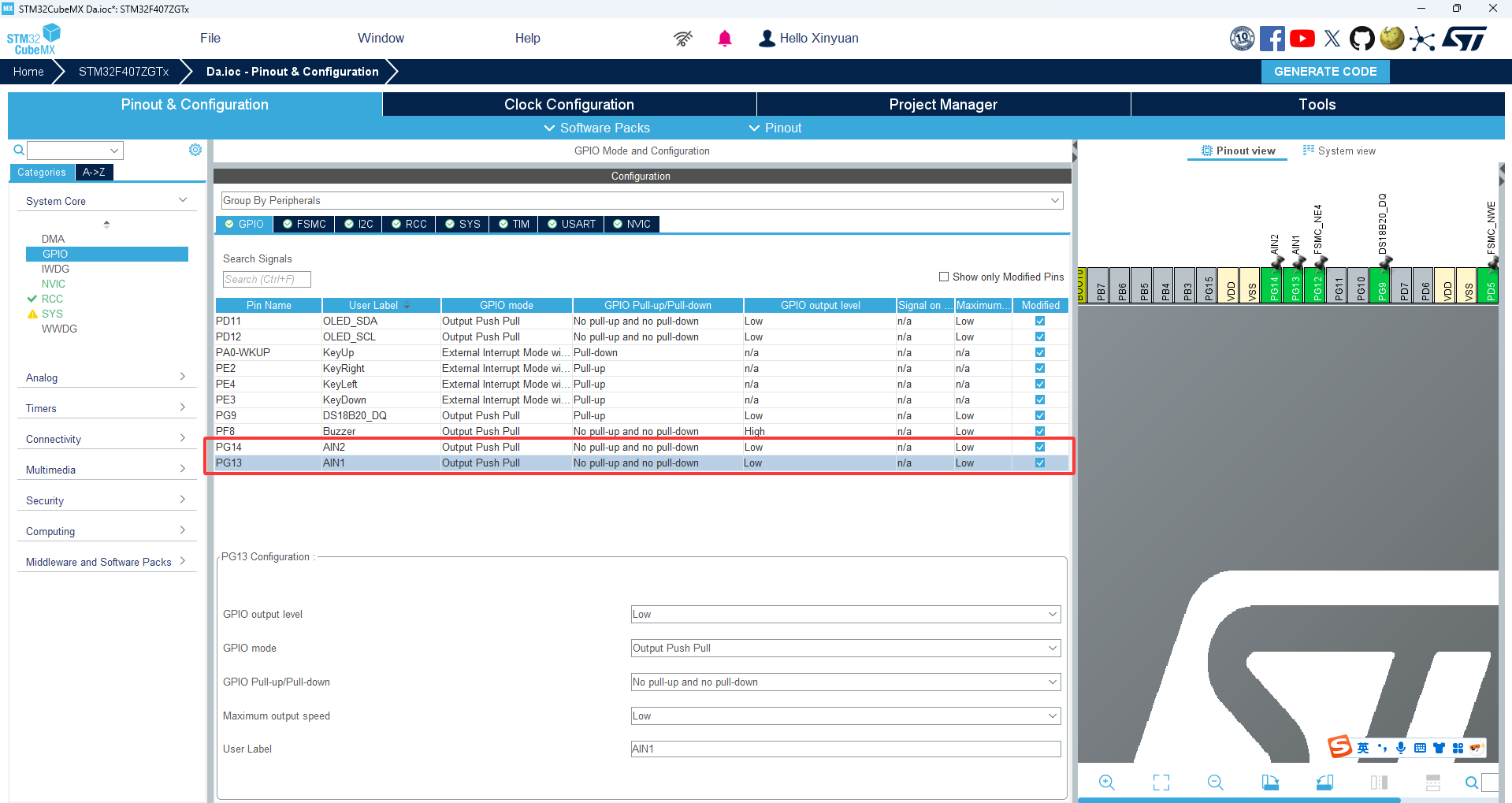1512x803 pixels.
Task: Click the GENERATE CODE button
Action: tap(1325, 72)
